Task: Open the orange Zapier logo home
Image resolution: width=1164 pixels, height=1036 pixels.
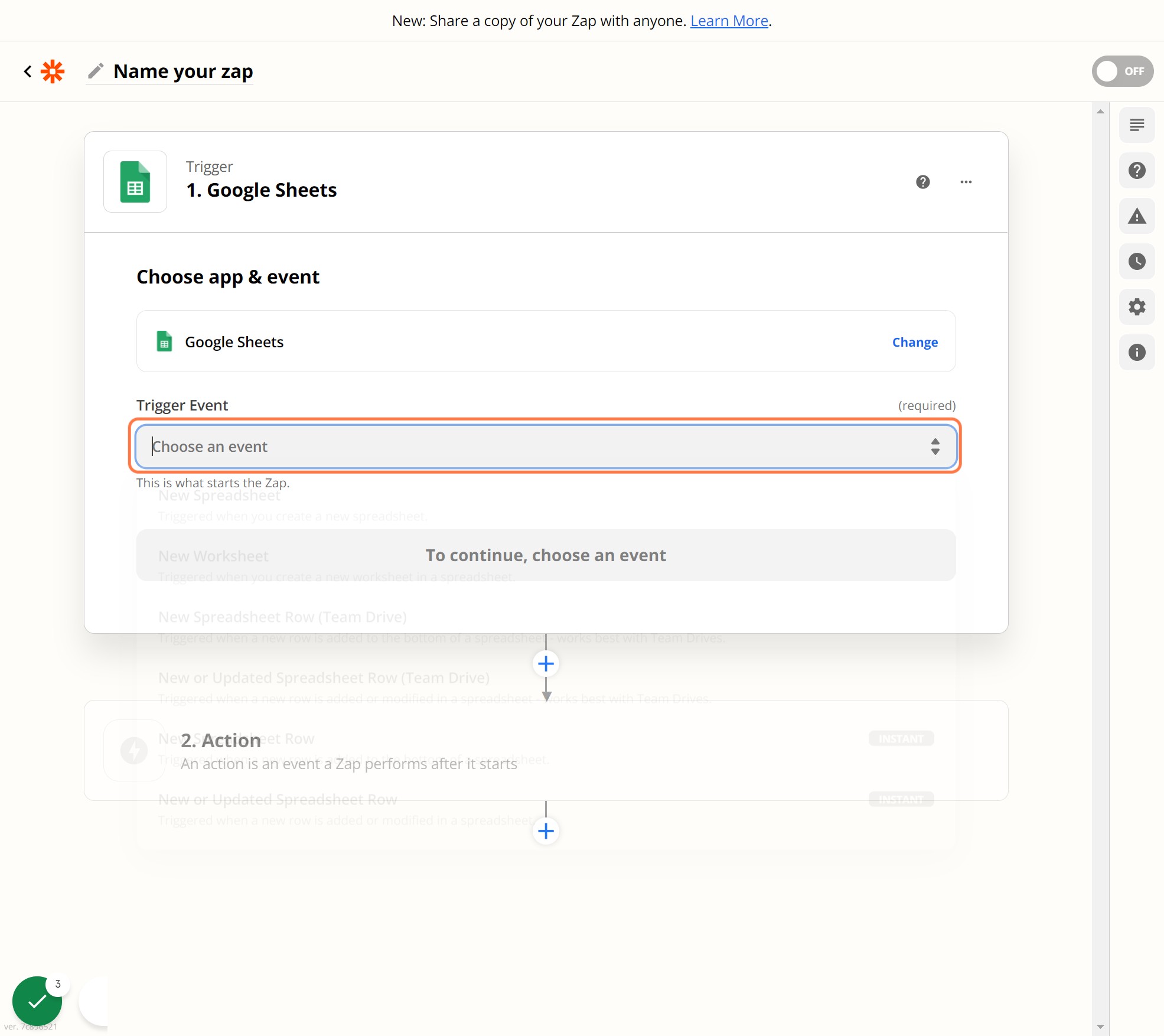Action: coord(53,71)
